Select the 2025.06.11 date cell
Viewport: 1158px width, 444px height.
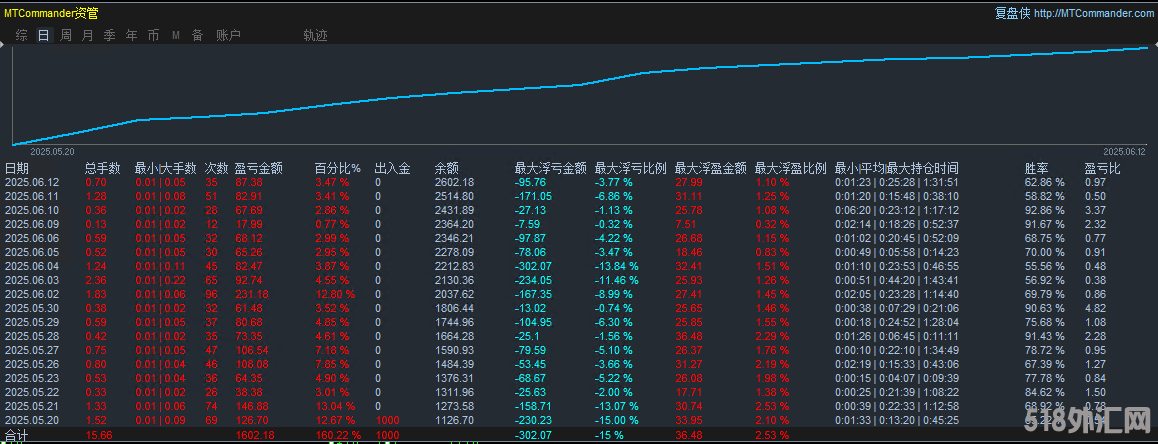point(30,196)
